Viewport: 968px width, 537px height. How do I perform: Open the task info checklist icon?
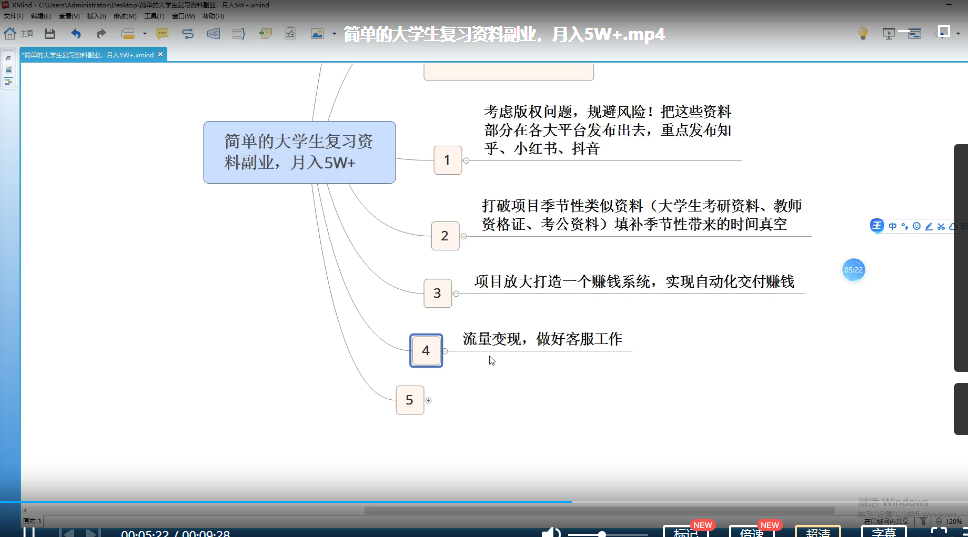point(290,33)
